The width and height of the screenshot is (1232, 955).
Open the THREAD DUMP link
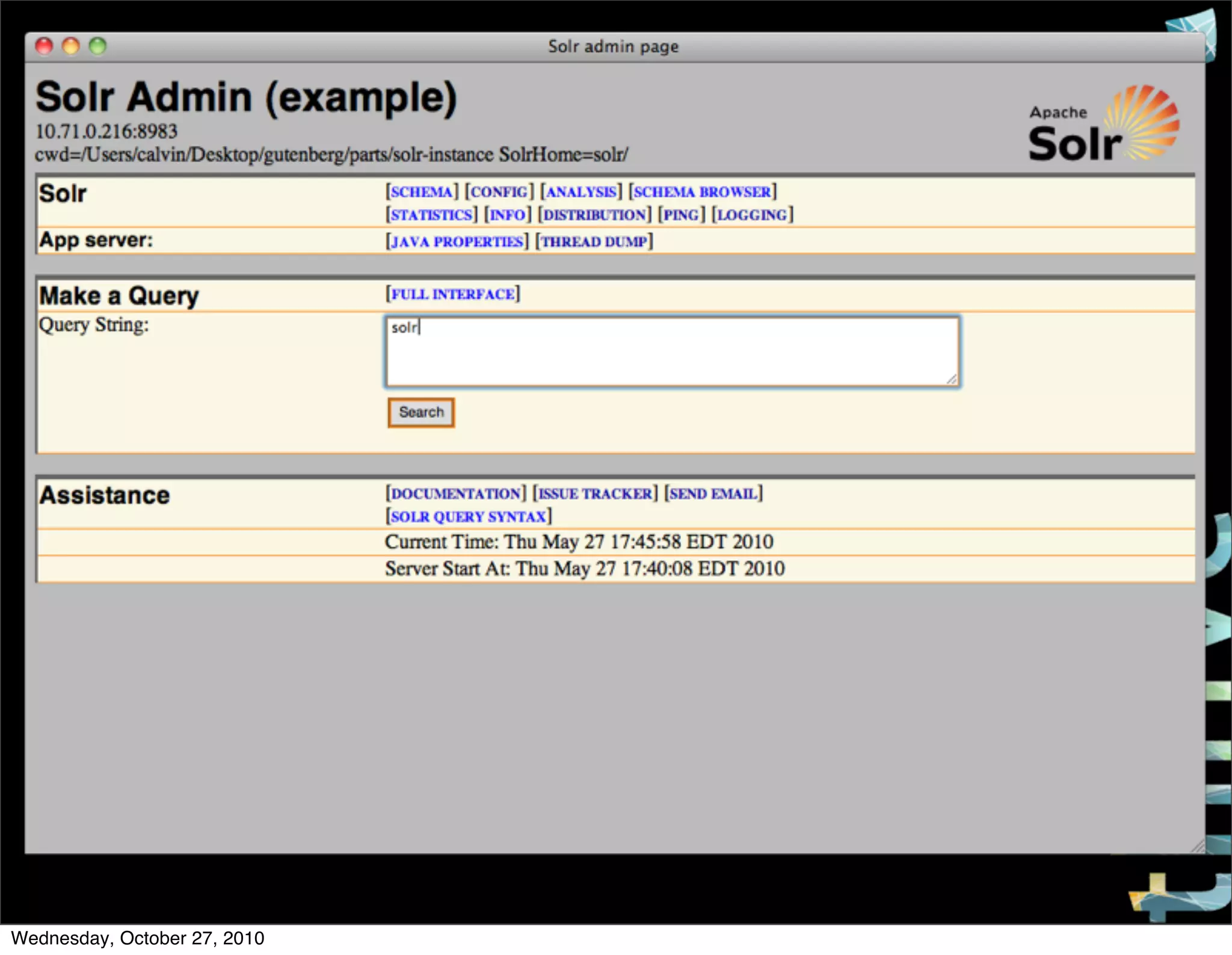coord(594,242)
